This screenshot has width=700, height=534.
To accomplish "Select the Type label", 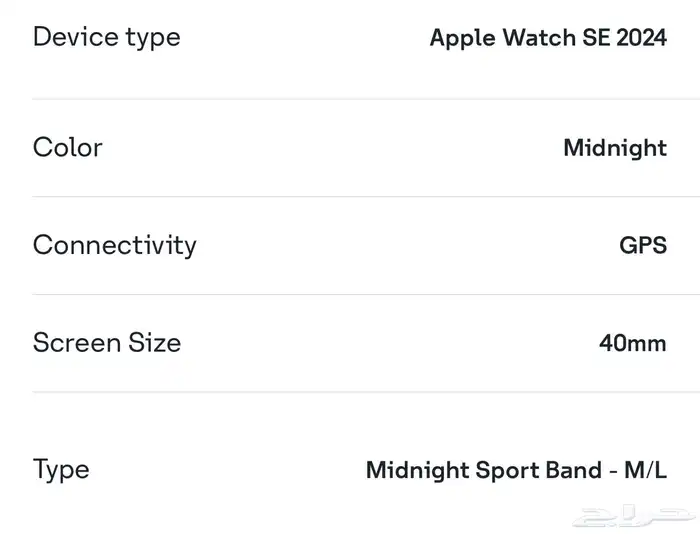I will point(61,470).
